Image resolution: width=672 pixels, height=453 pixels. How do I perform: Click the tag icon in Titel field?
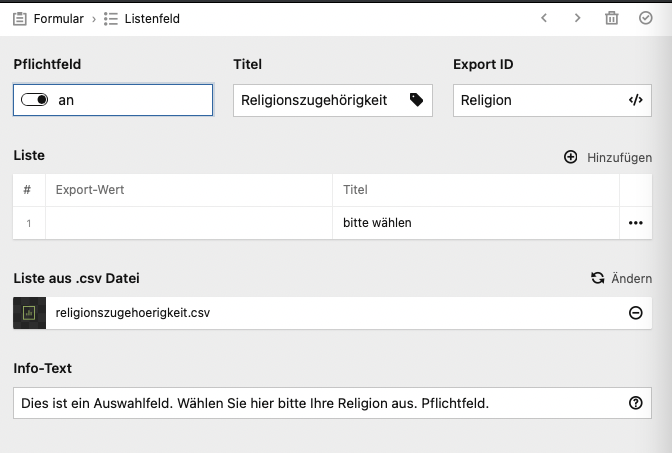(x=416, y=100)
